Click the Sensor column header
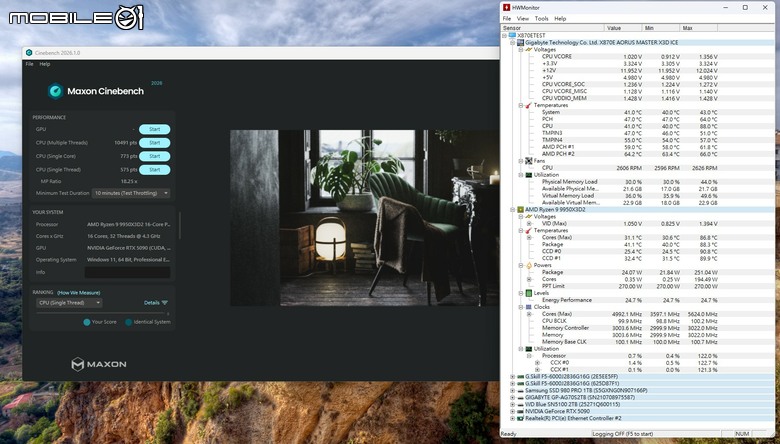Screen dimensions: 780x444 pyautogui.click(x=553, y=28)
